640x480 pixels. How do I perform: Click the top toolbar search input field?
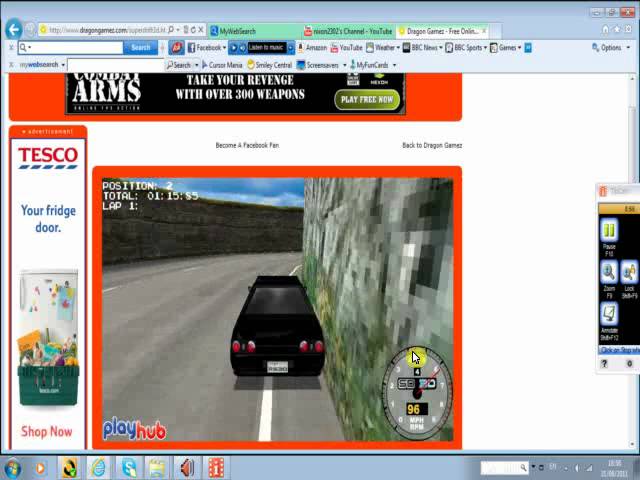click(71, 48)
